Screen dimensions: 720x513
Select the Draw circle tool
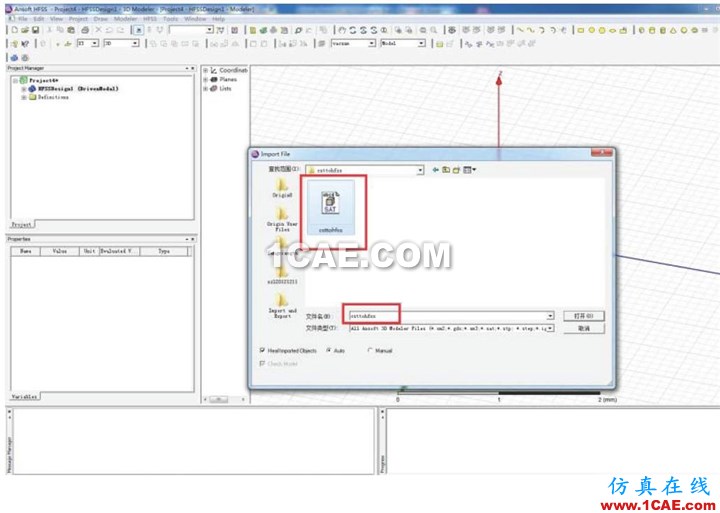pos(591,30)
